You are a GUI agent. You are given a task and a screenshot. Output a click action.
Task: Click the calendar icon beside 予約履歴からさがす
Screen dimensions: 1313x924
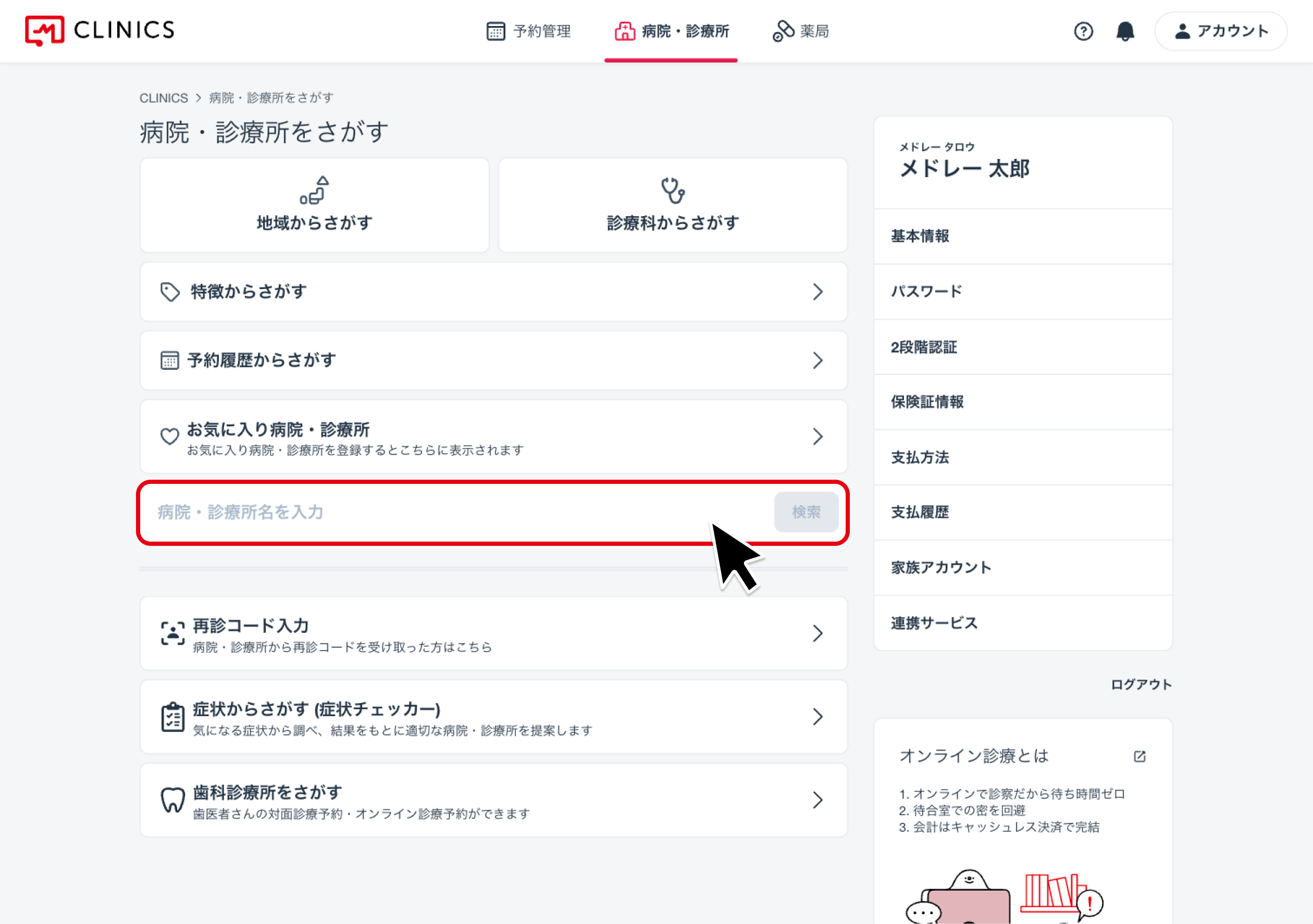point(169,360)
